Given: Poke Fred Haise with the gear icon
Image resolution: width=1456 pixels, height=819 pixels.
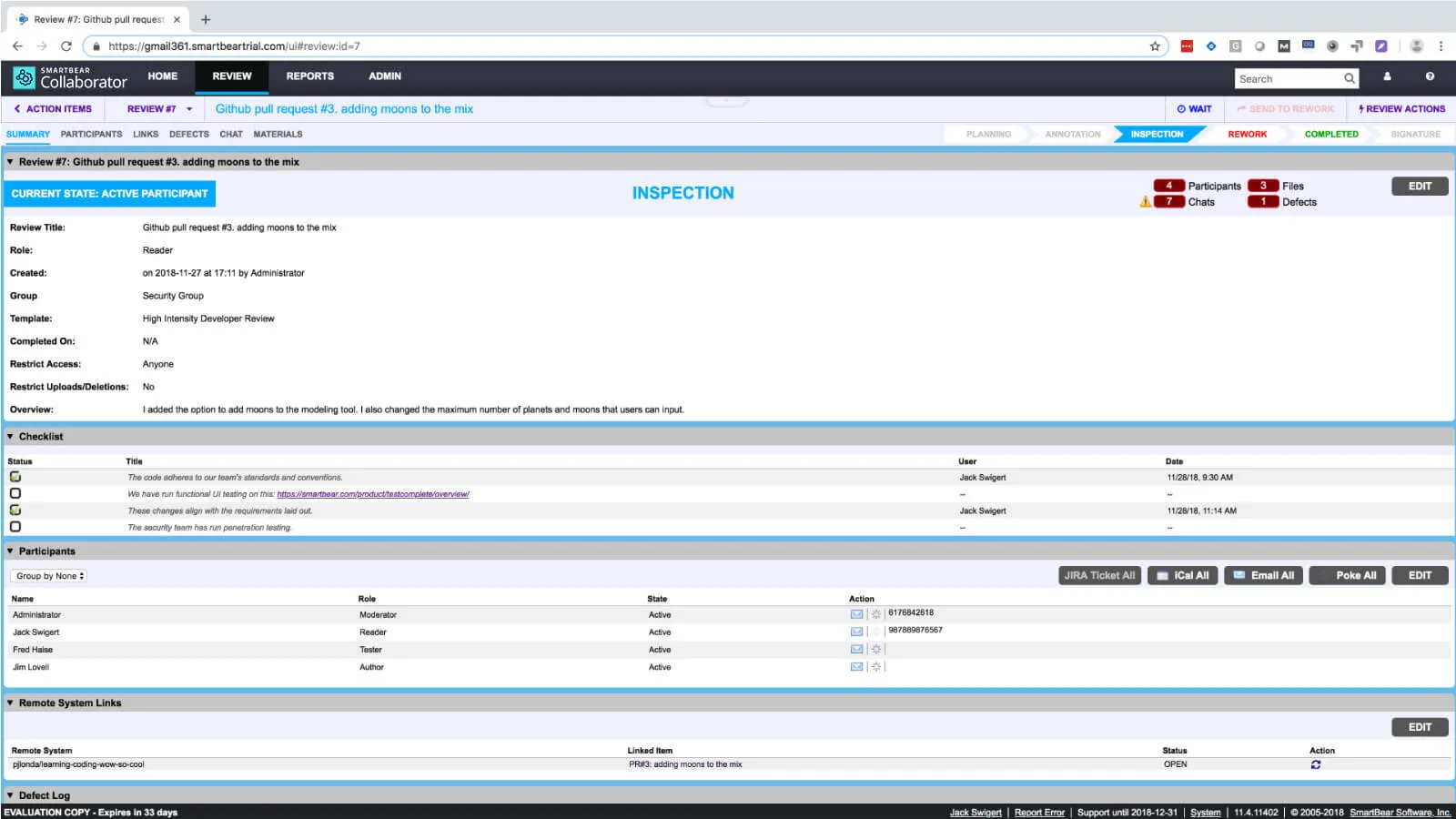Looking at the screenshot, I should pyautogui.click(x=875, y=649).
